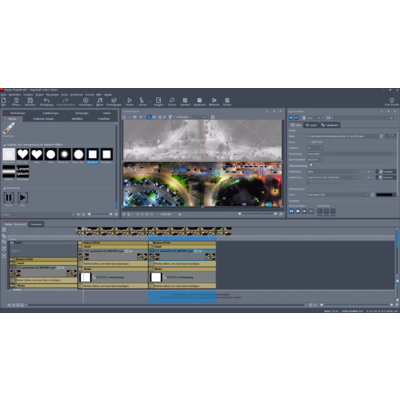Adjust the toolbox thumbnail zoom slider
Viewport: 400px width, 400px height.
(96, 214)
